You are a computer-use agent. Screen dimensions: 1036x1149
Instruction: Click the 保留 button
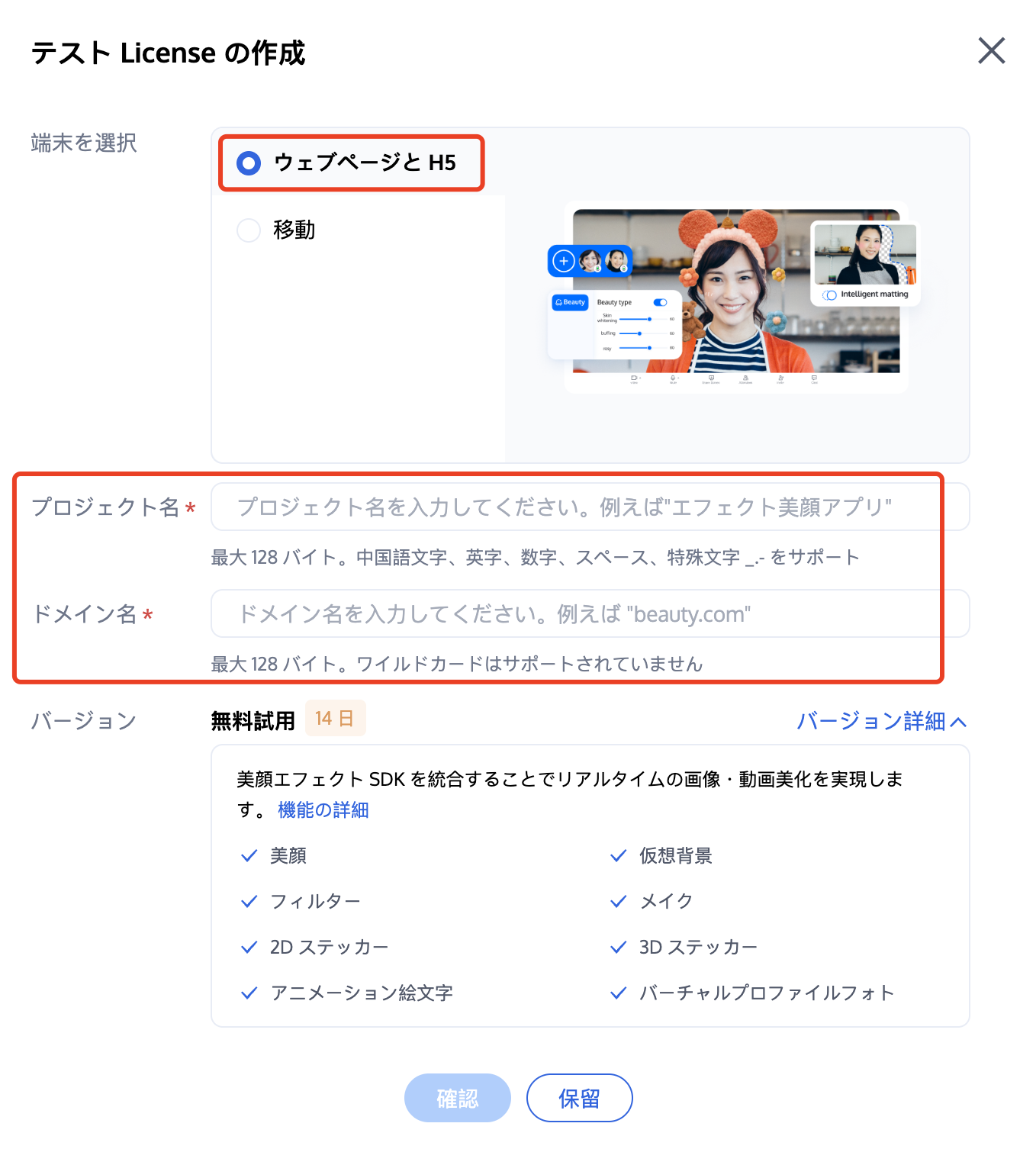pos(579,1098)
